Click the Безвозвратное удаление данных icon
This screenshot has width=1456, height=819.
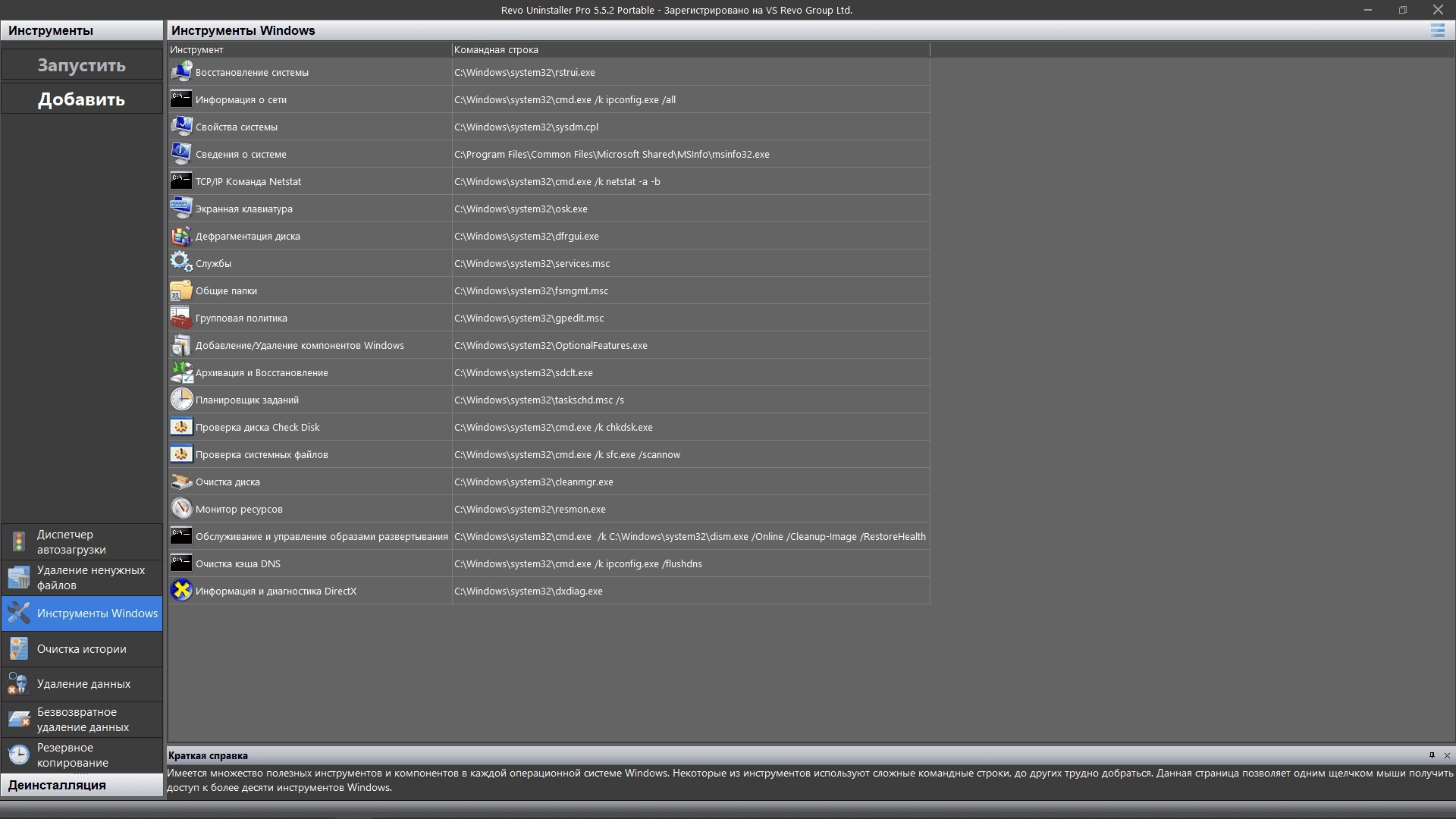[x=19, y=719]
